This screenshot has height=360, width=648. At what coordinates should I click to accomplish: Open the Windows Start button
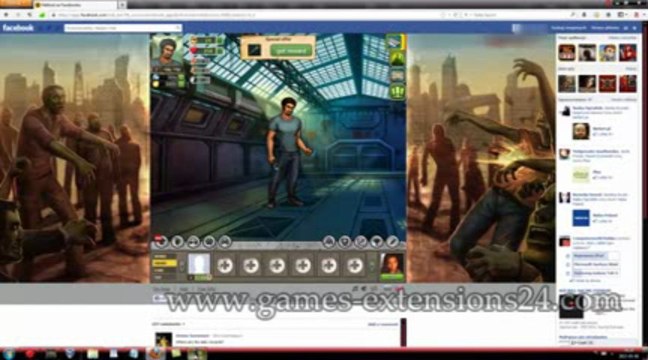point(8,354)
